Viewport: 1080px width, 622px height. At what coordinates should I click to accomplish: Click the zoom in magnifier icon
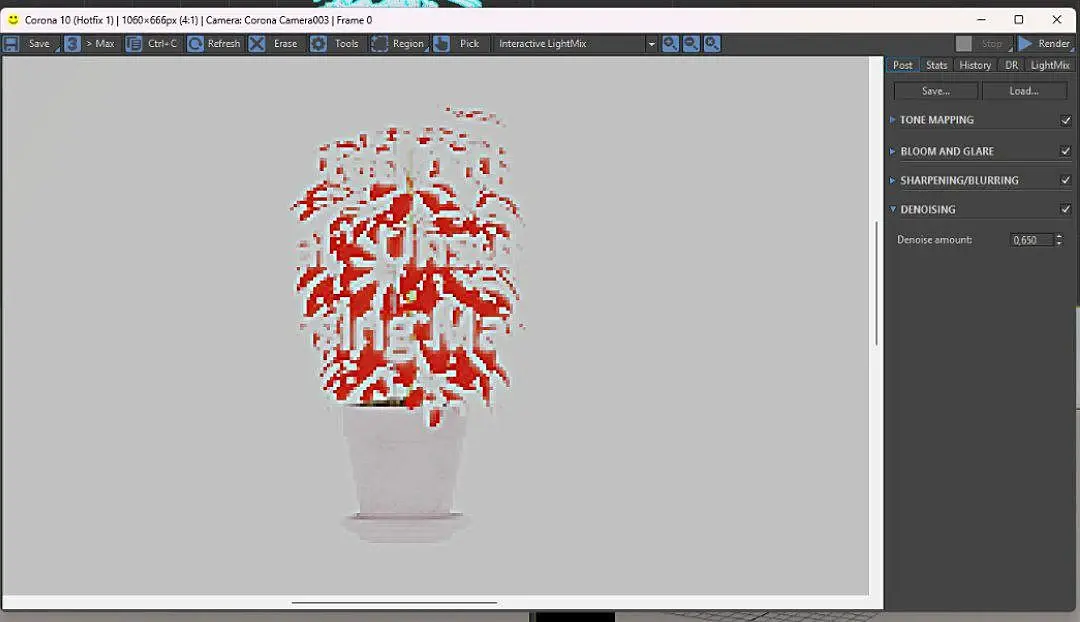point(670,44)
